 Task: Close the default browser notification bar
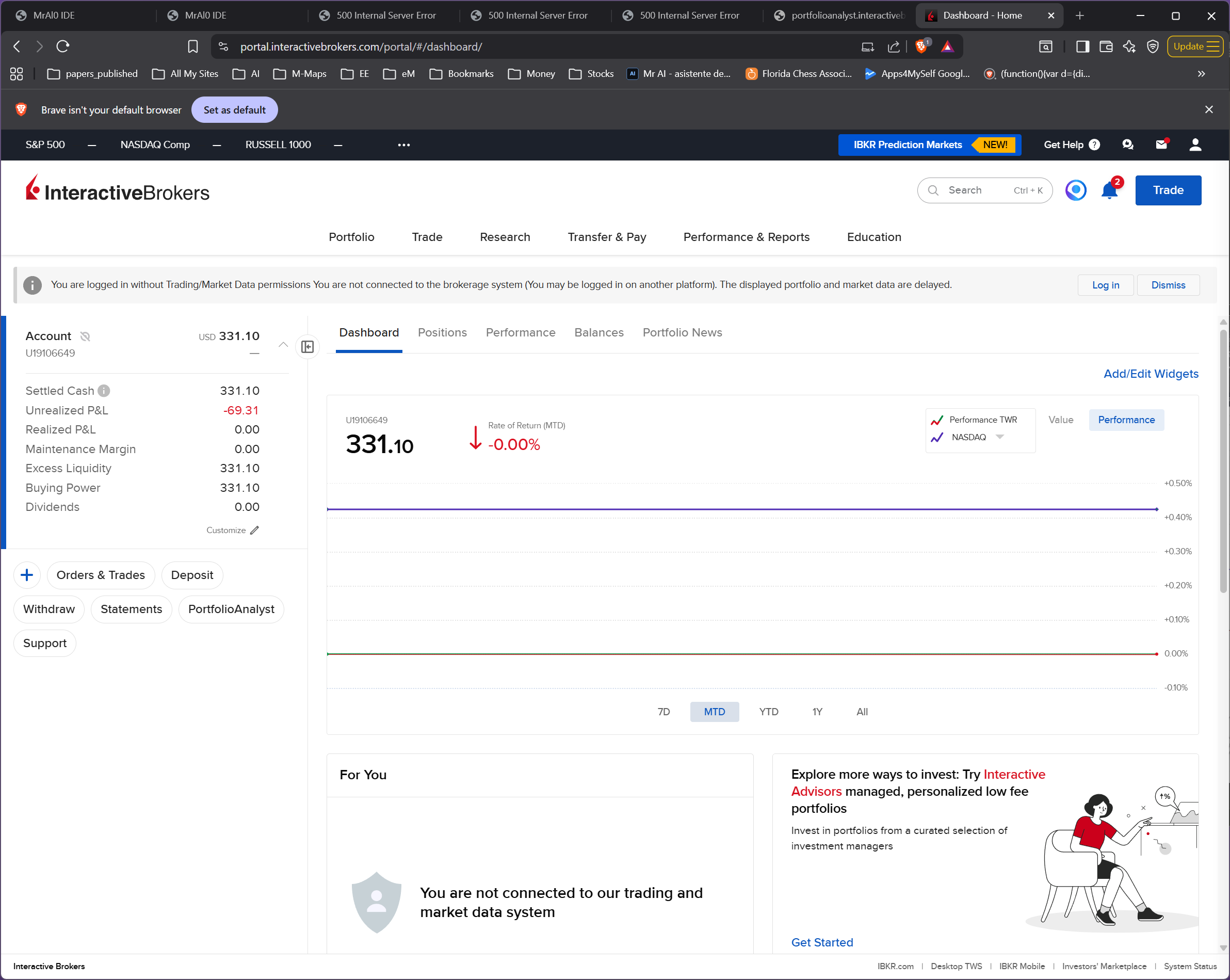point(1209,109)
